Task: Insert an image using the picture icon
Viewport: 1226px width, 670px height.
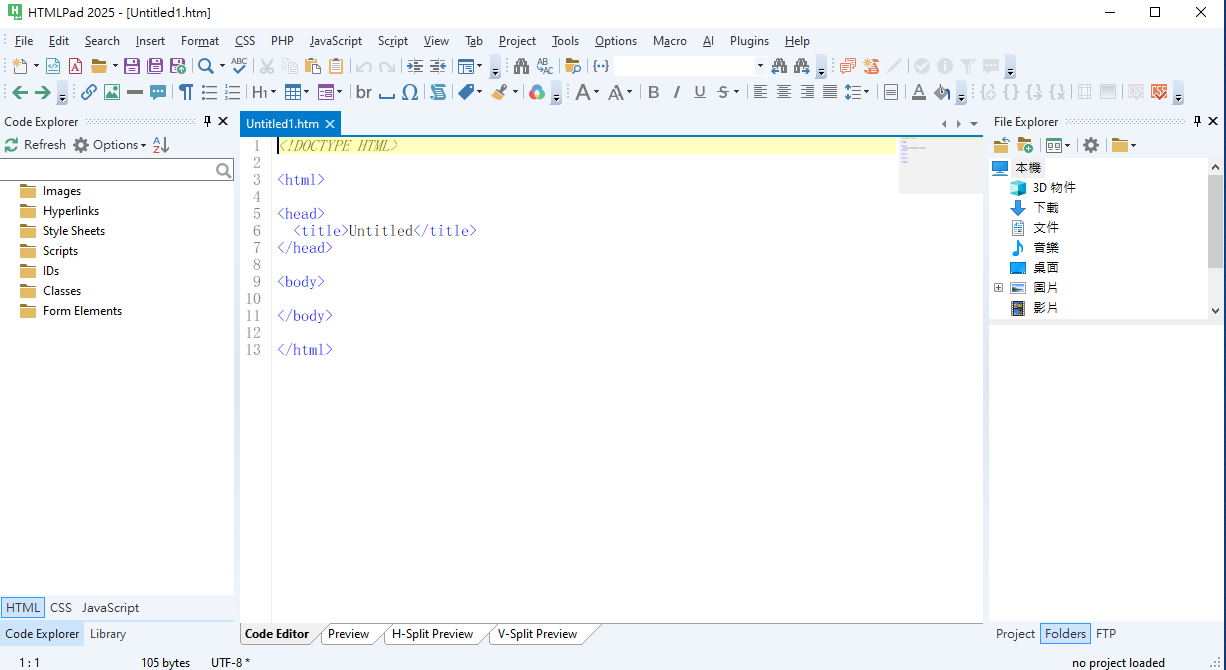Action: click(112, 92)
